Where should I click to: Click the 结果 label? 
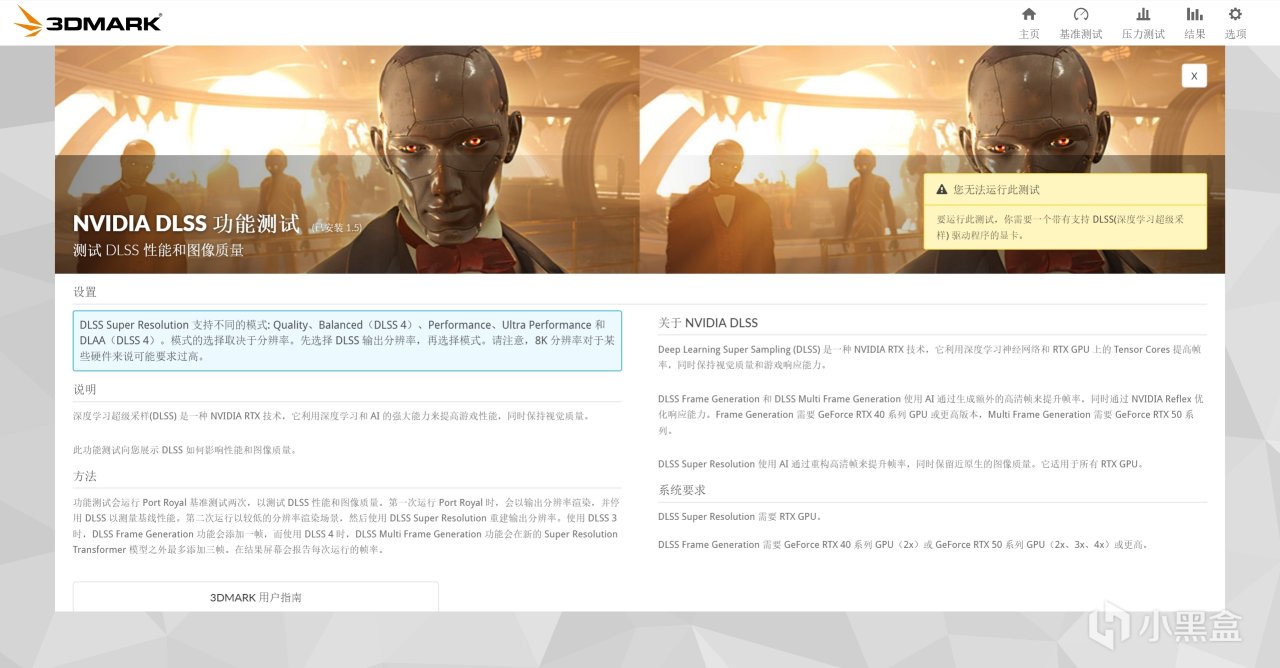point(1195,34)
